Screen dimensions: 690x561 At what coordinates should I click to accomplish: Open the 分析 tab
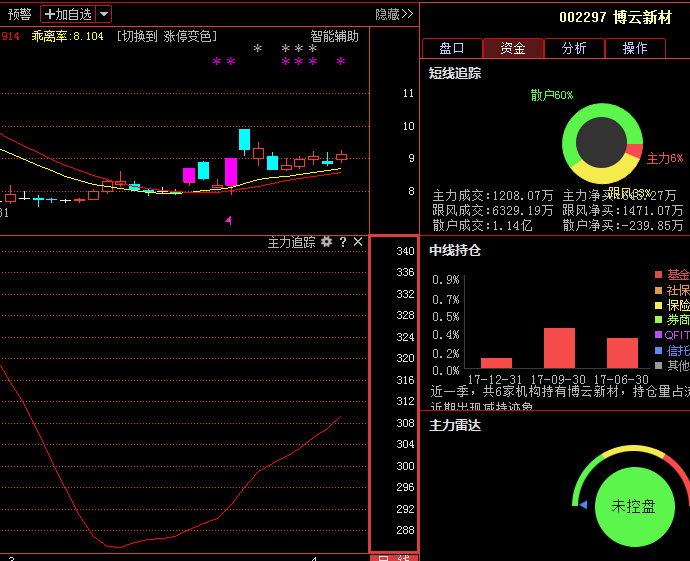tap(574, 48)
